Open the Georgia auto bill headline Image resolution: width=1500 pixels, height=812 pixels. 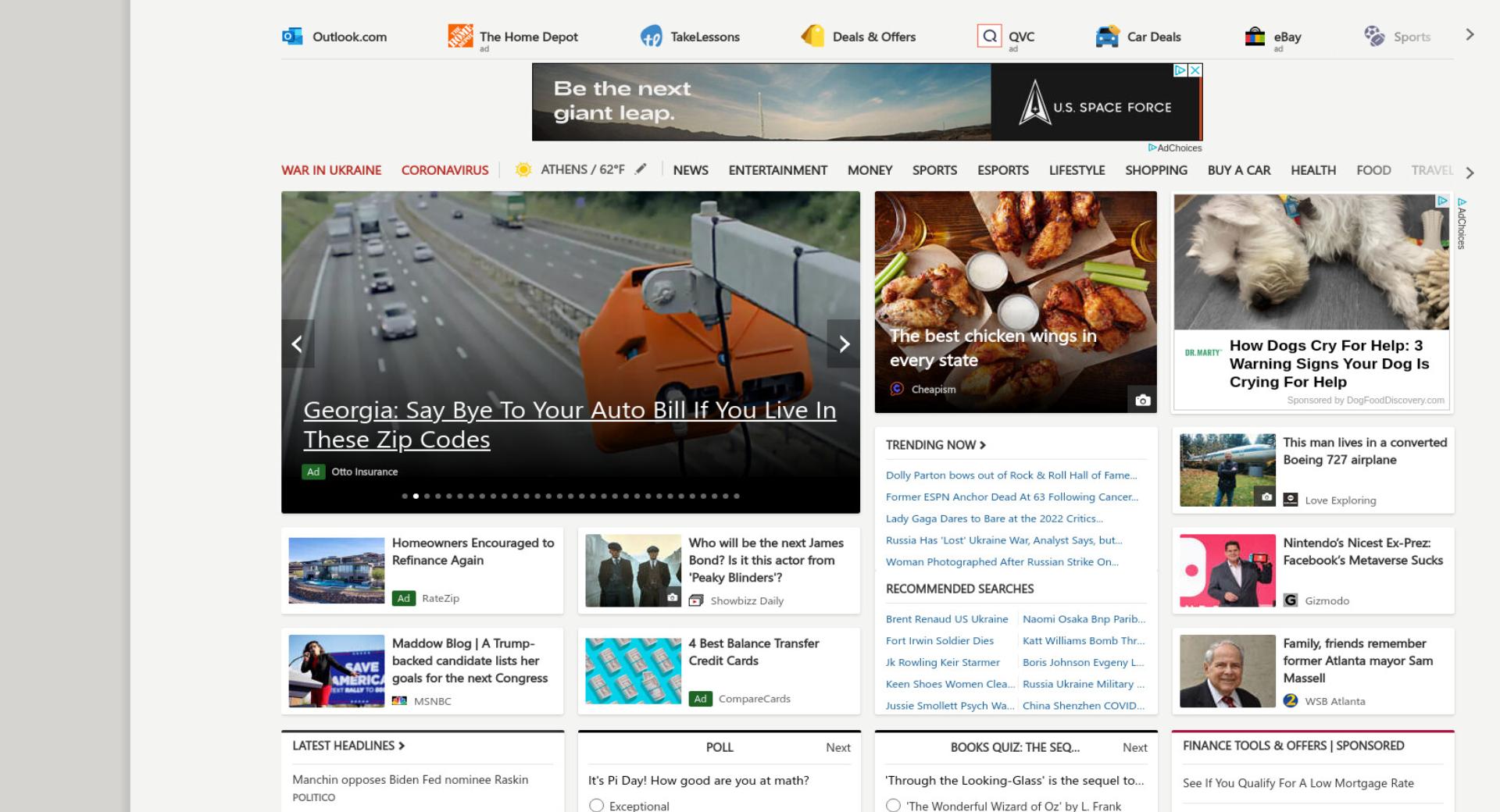(x=570, y=425)
